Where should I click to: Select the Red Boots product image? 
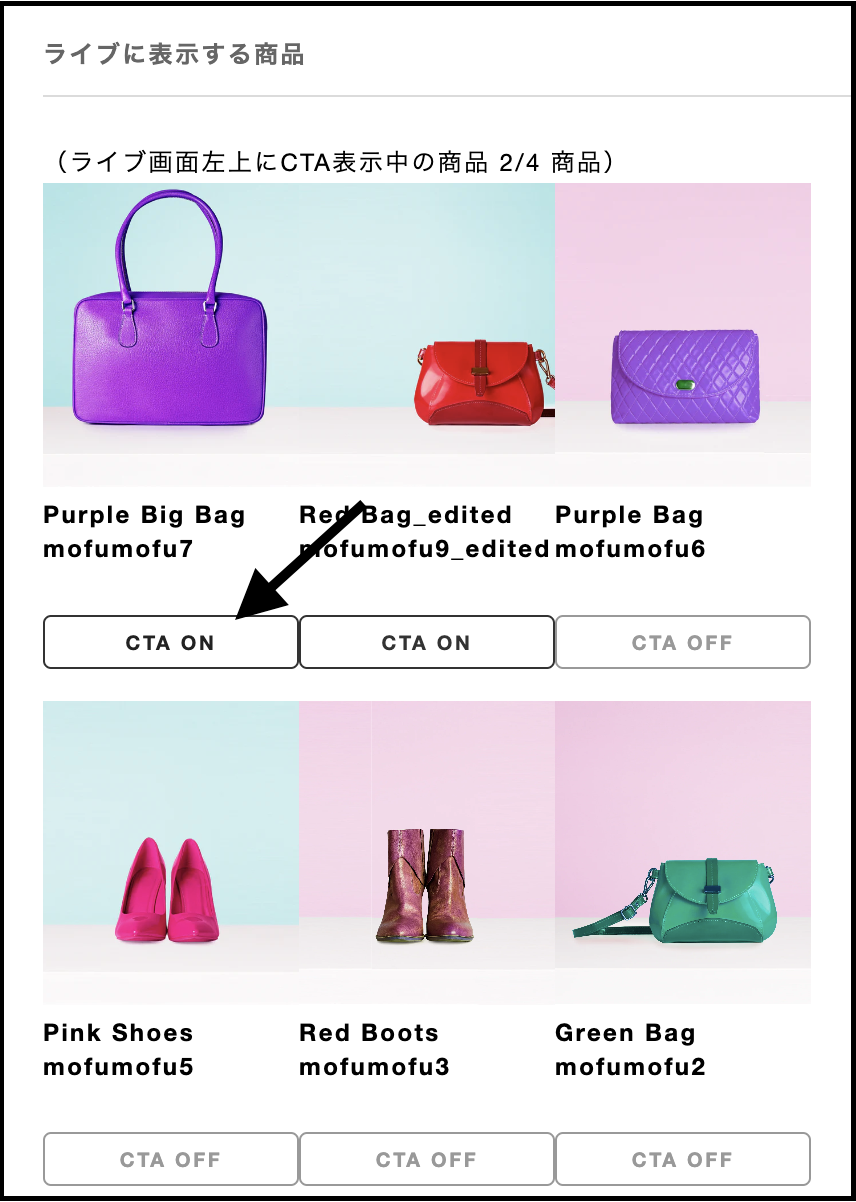point(427,852)
